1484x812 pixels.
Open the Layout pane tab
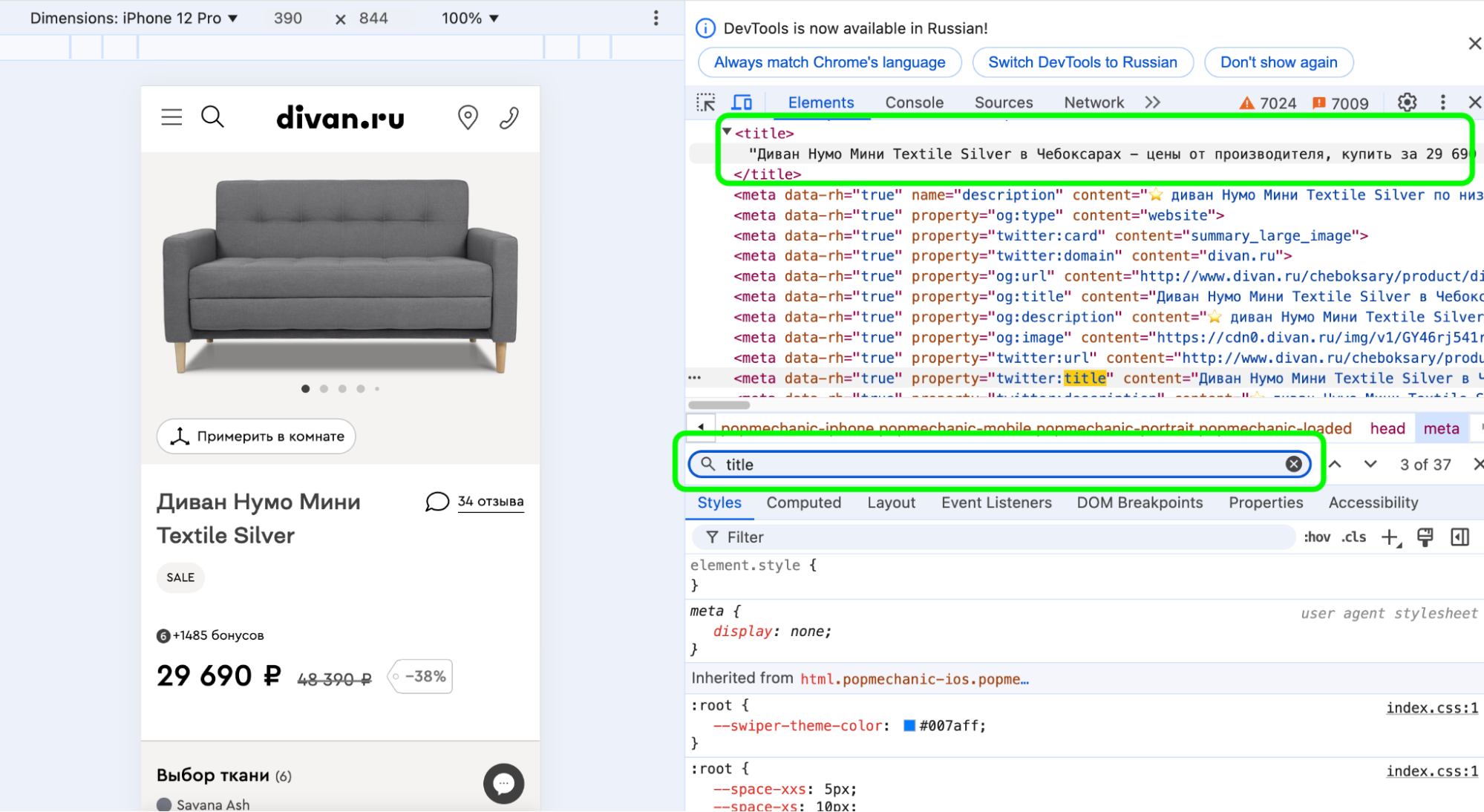tap(891, 502)
